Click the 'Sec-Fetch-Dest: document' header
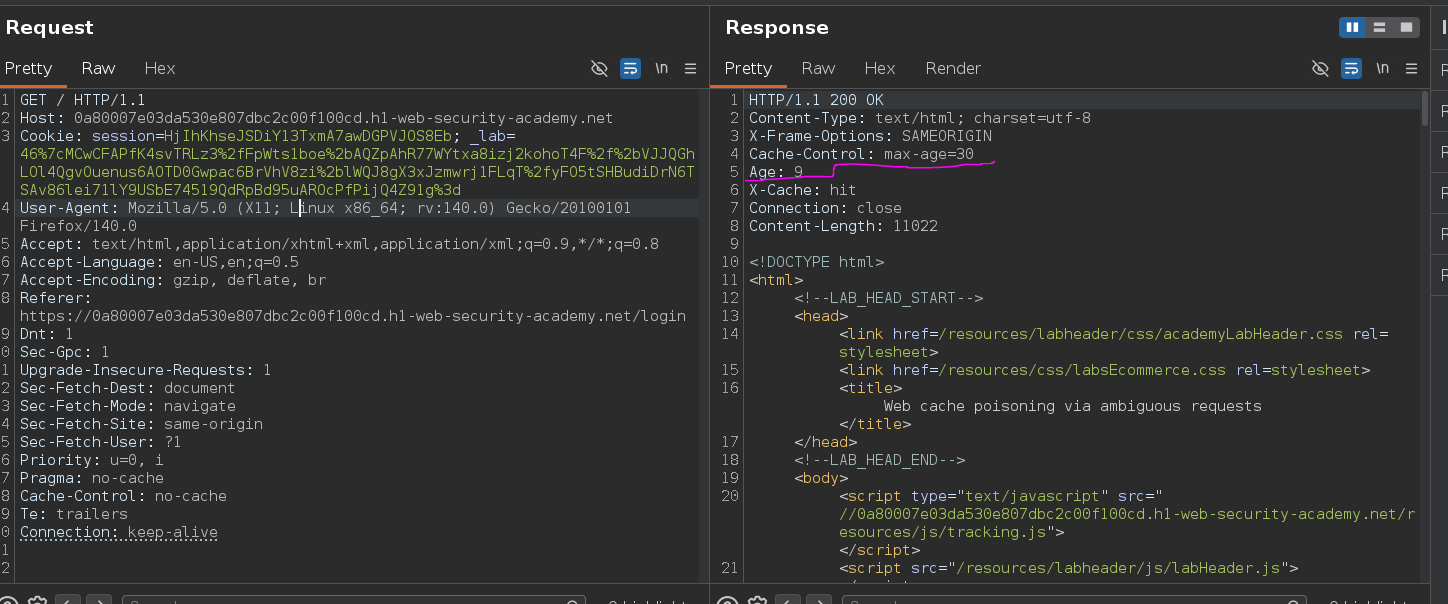The height and width of the screenshot is (604, 1448). tap(128, 388)
